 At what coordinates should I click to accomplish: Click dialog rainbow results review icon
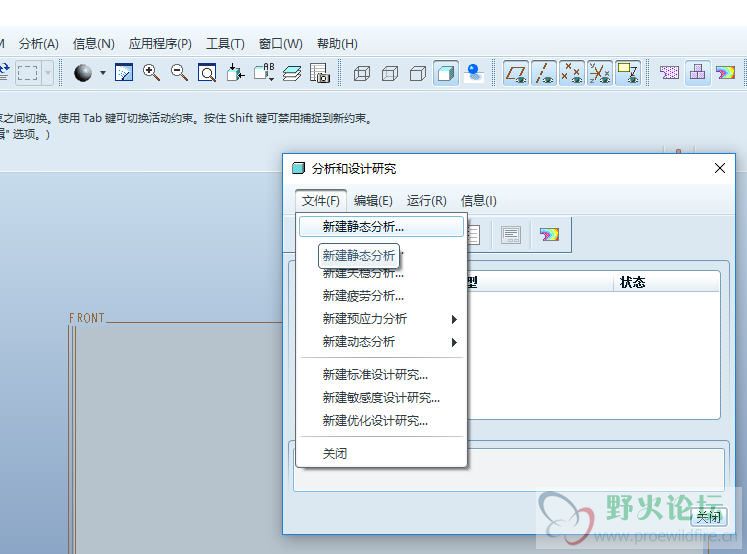pyautogui.click(x=549, y=234)
